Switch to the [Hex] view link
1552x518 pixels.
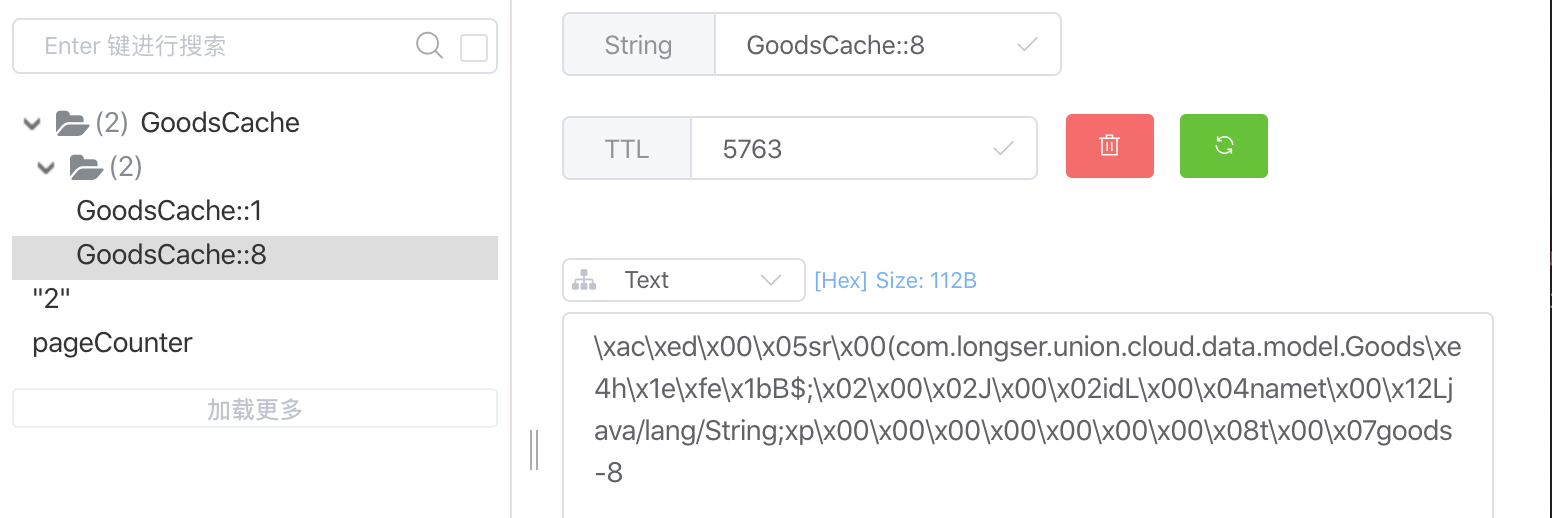pyautogui.click(x=840, y=281)
